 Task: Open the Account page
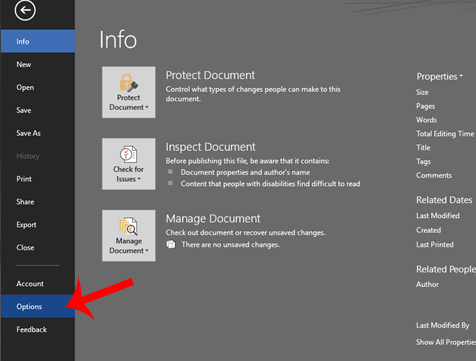click(38, 284)
